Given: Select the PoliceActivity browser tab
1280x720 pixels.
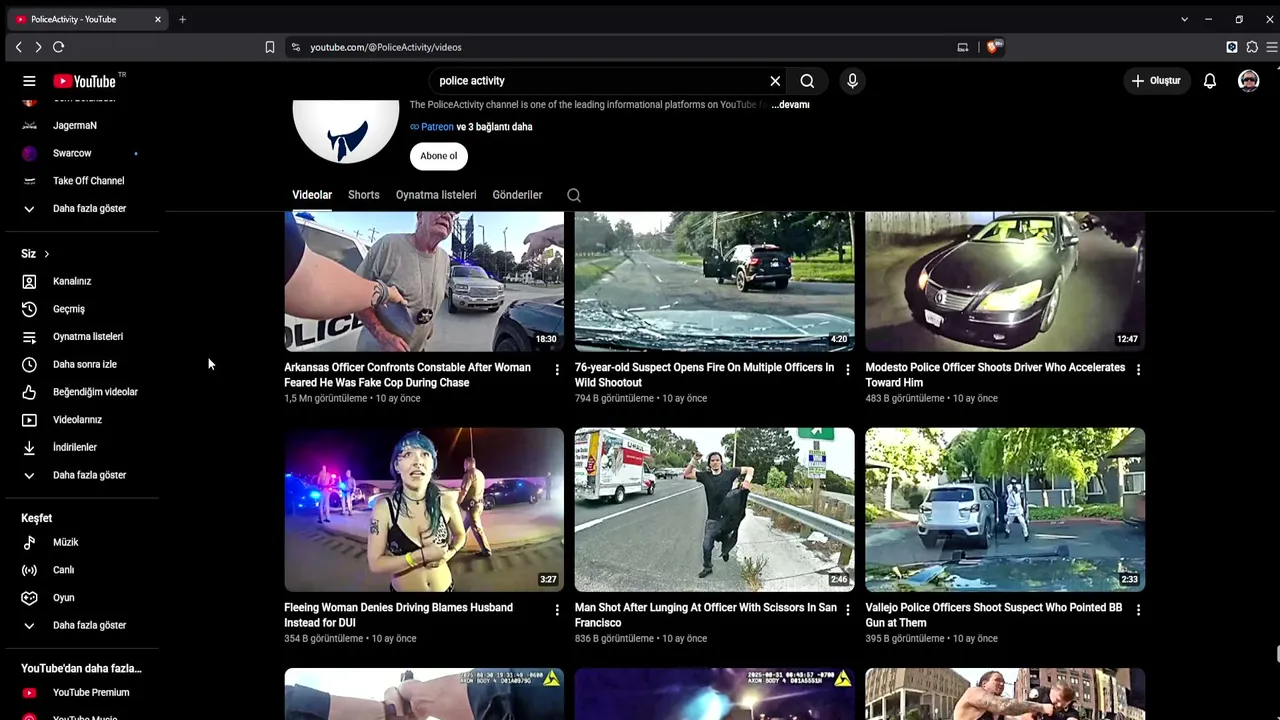Looking at the screenshot, I should coord(88,19).
